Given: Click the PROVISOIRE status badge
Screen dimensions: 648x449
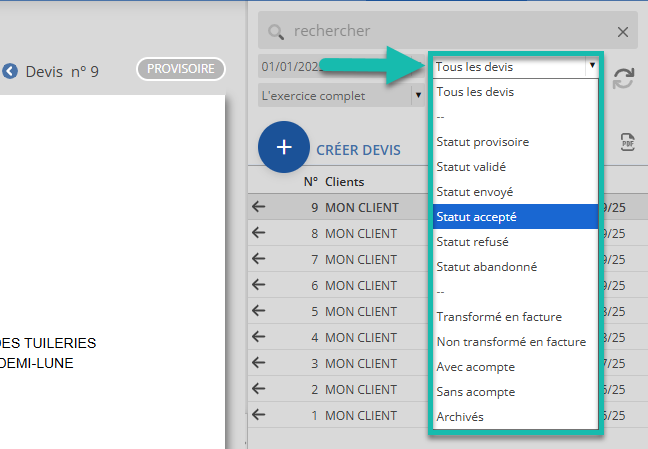Looking at the screenshot, I should click(x=181, y=69).
